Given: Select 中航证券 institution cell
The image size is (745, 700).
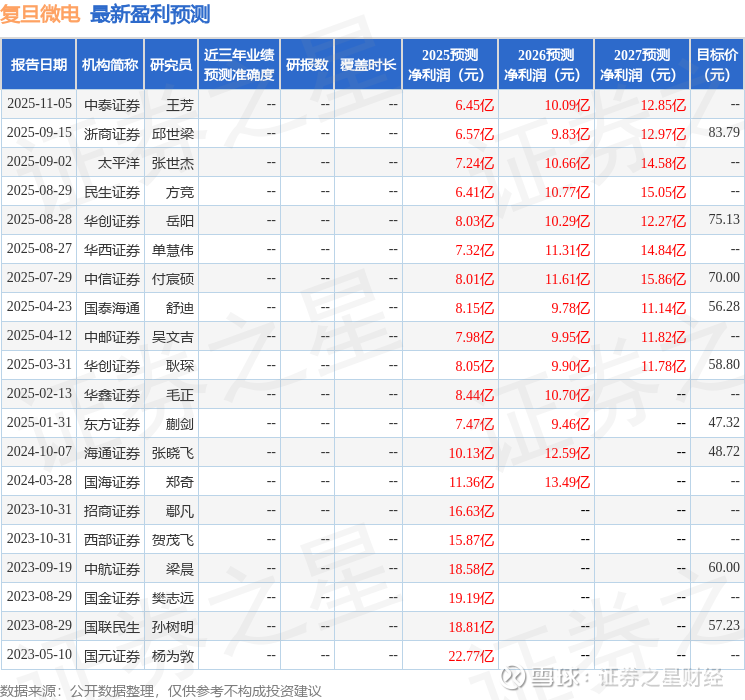Looking at the screenshot, I should click(x=112, y=569).
